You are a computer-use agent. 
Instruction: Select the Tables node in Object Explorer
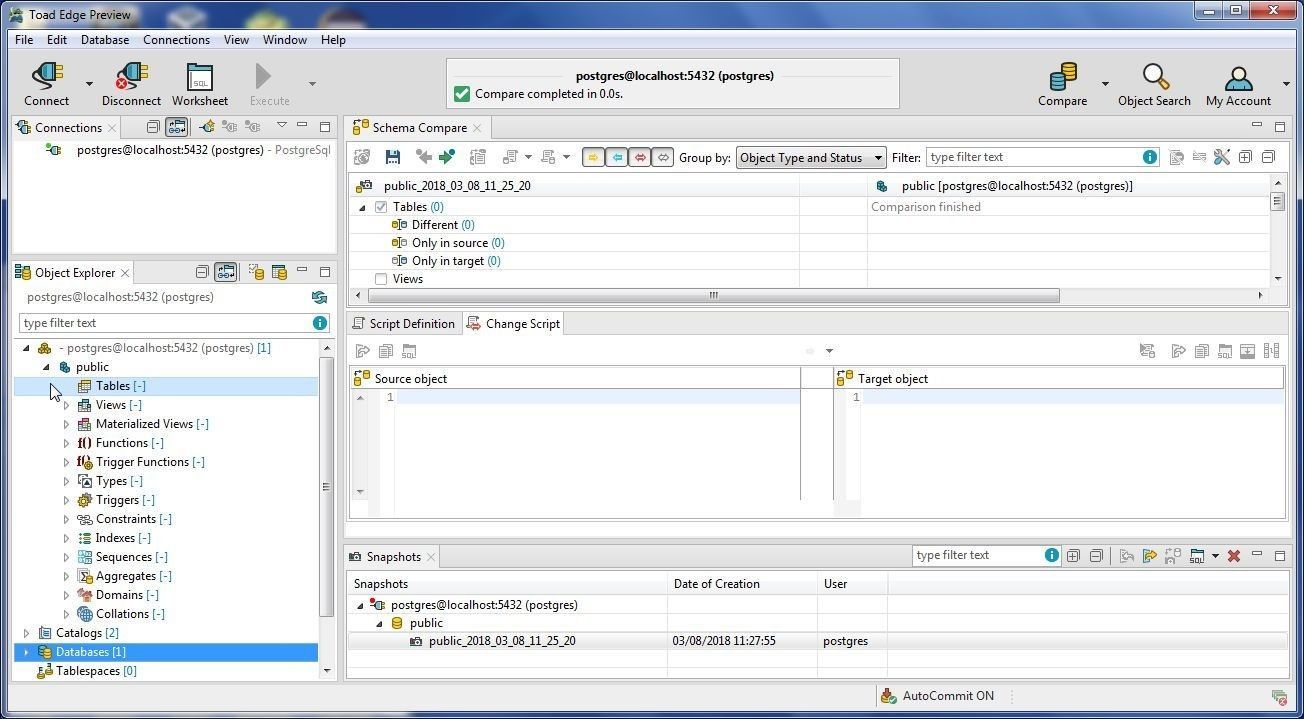pyautogui.click(x=112, y=386)
